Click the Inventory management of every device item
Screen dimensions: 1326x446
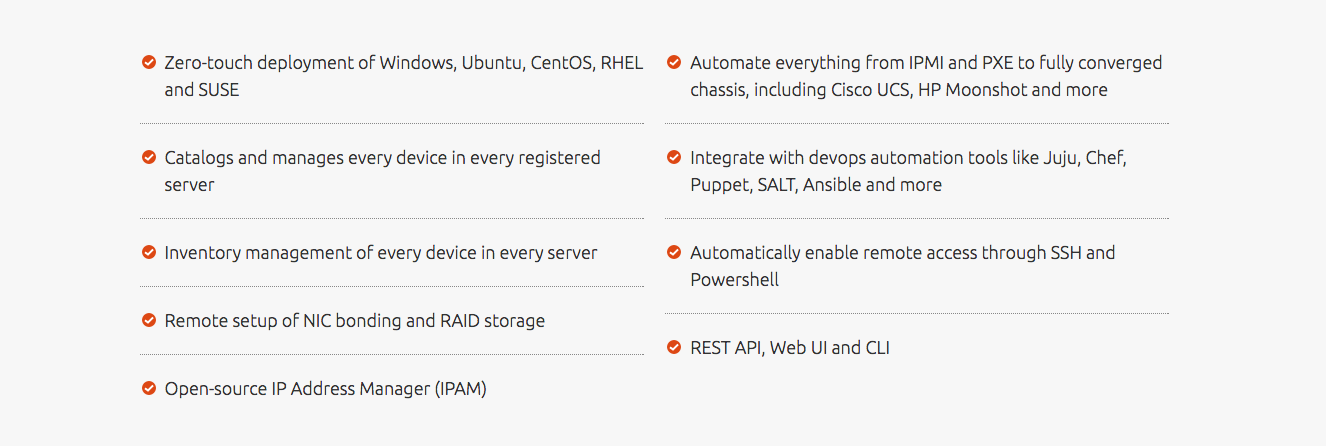pyautogui.click(x=381, y=253)
